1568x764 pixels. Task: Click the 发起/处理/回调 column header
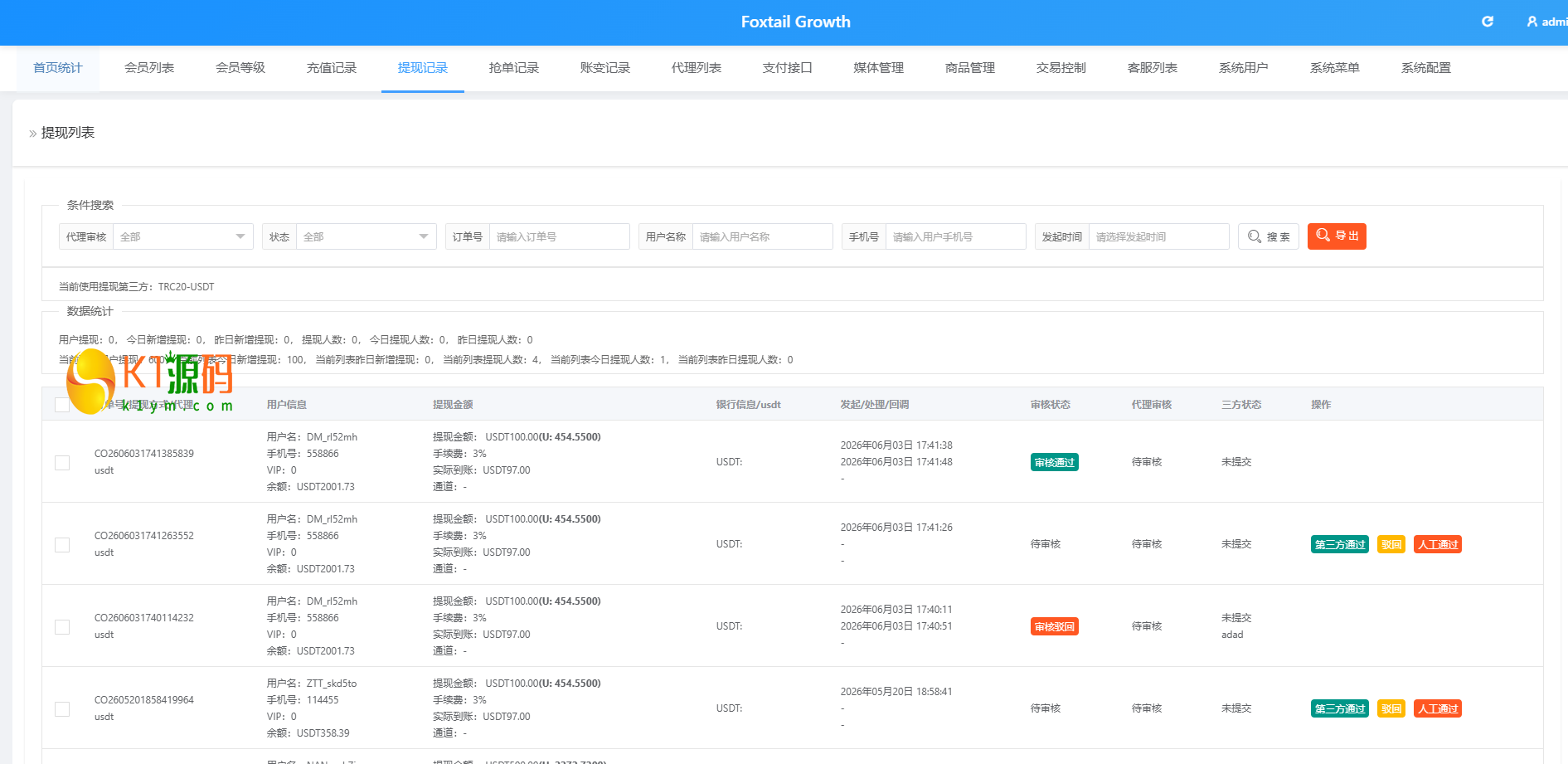[x=875, y=405]
